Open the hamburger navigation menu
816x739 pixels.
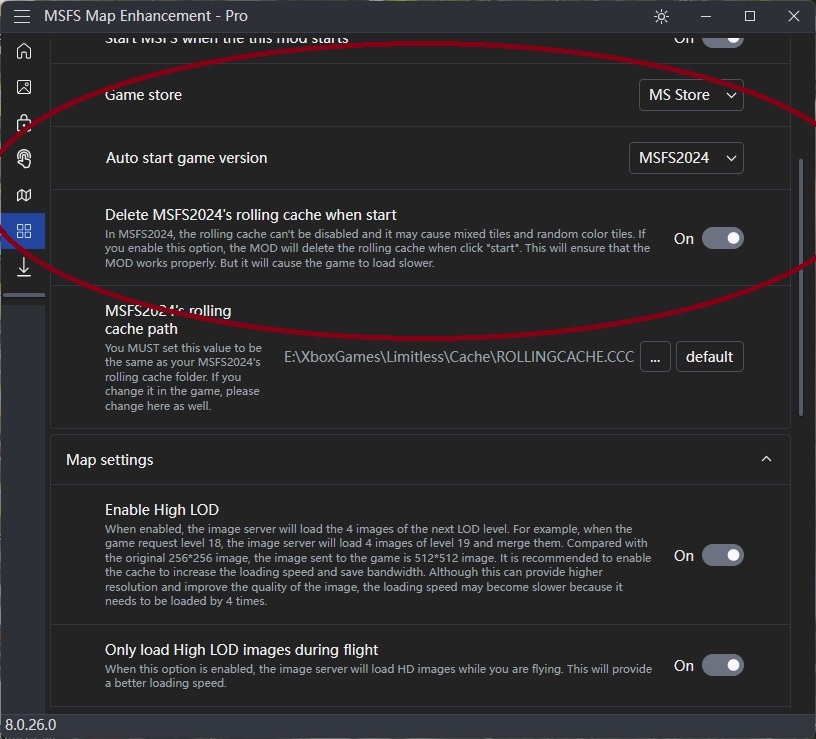tap(22, 16)
